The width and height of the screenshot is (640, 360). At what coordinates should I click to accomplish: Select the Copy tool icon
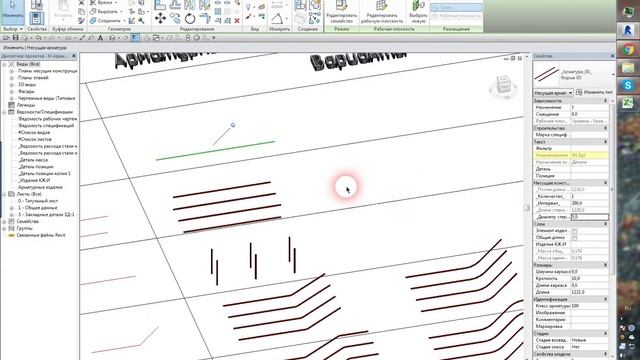[175, 18]
